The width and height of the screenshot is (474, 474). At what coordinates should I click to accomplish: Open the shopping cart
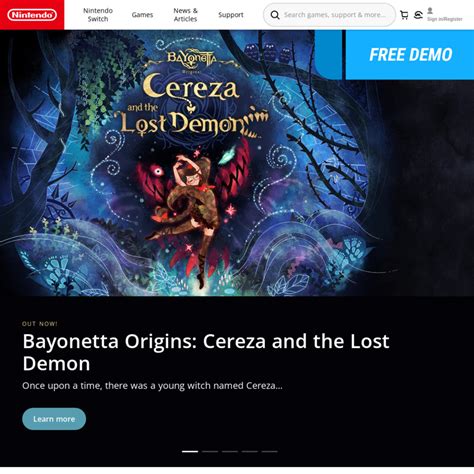tap(404, 15)
